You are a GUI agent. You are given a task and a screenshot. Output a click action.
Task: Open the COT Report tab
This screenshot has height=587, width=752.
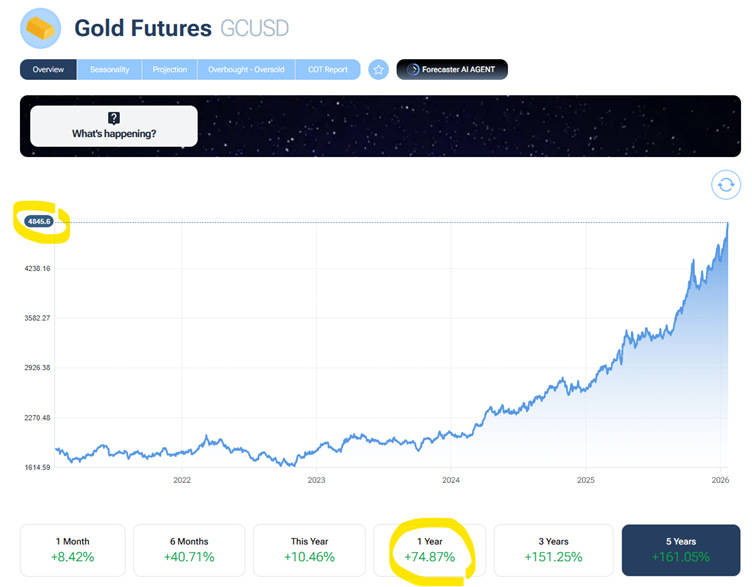point(328,70)
